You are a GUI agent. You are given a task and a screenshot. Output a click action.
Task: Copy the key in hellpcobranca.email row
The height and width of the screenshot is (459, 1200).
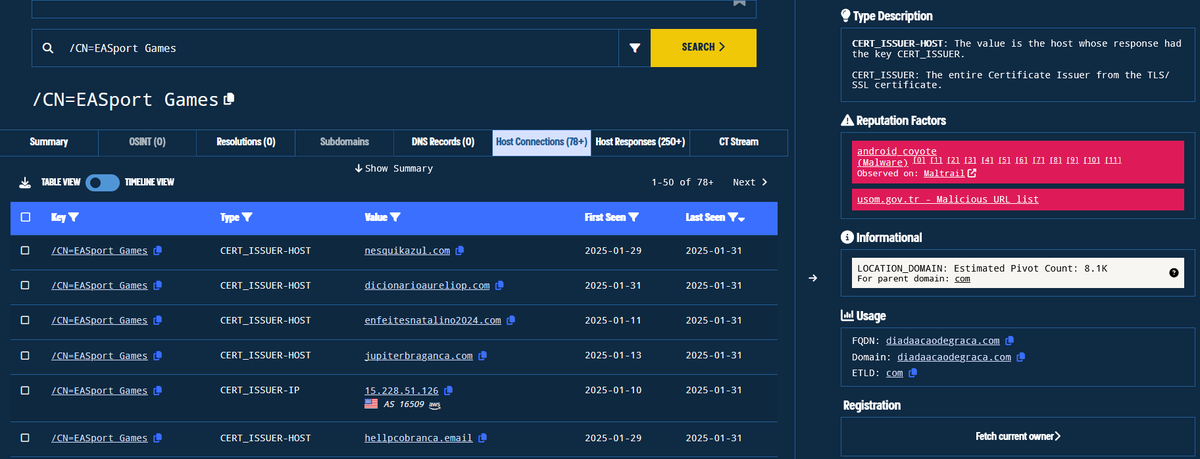point(158,438)
